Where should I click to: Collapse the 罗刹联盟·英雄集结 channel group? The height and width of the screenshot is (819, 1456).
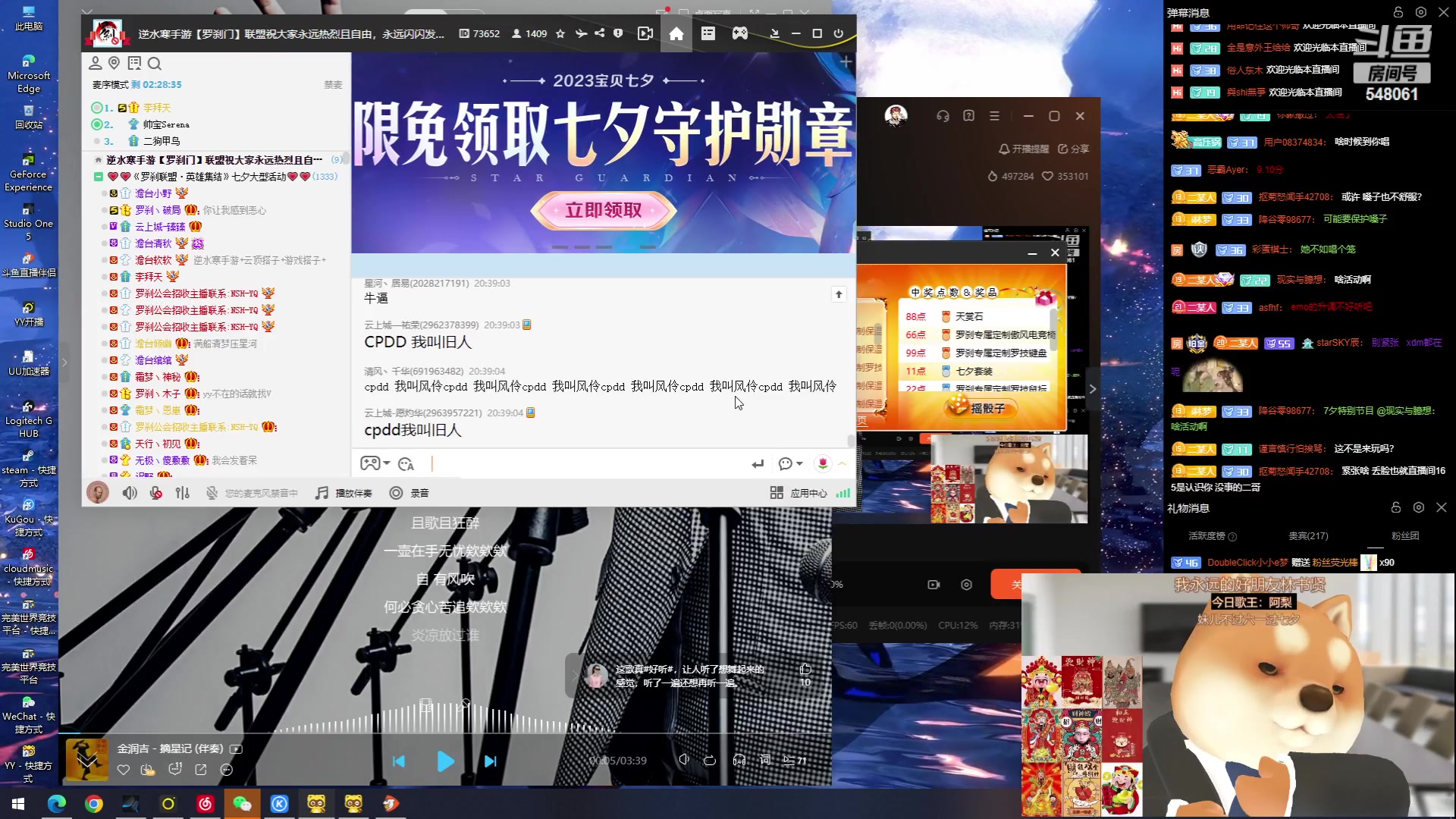(99, 177)
